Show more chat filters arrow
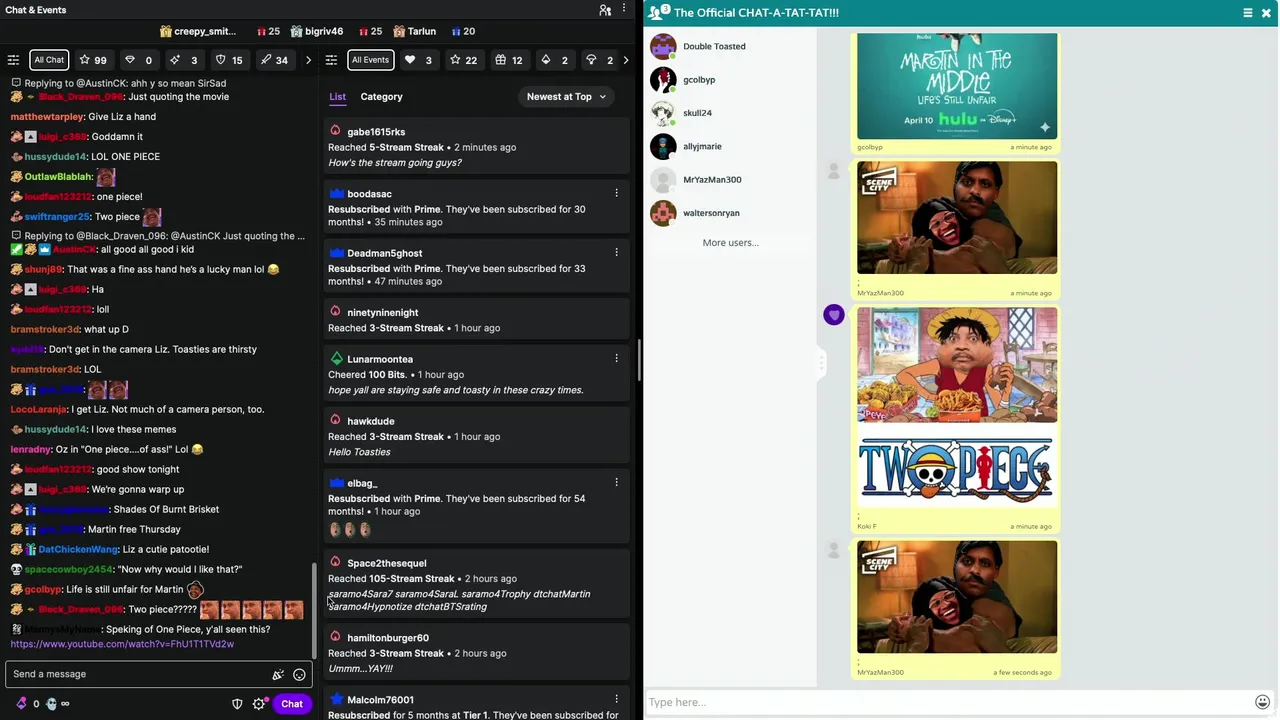The width and height of the screenshot is (1280, 720). pyautogui.click(x=308, y=60)
